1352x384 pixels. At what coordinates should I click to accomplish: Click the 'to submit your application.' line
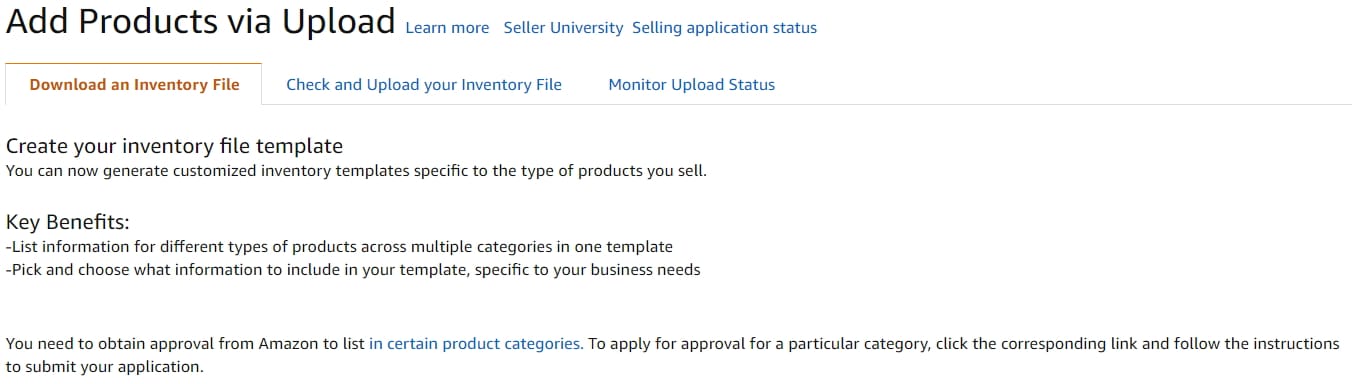104,367
